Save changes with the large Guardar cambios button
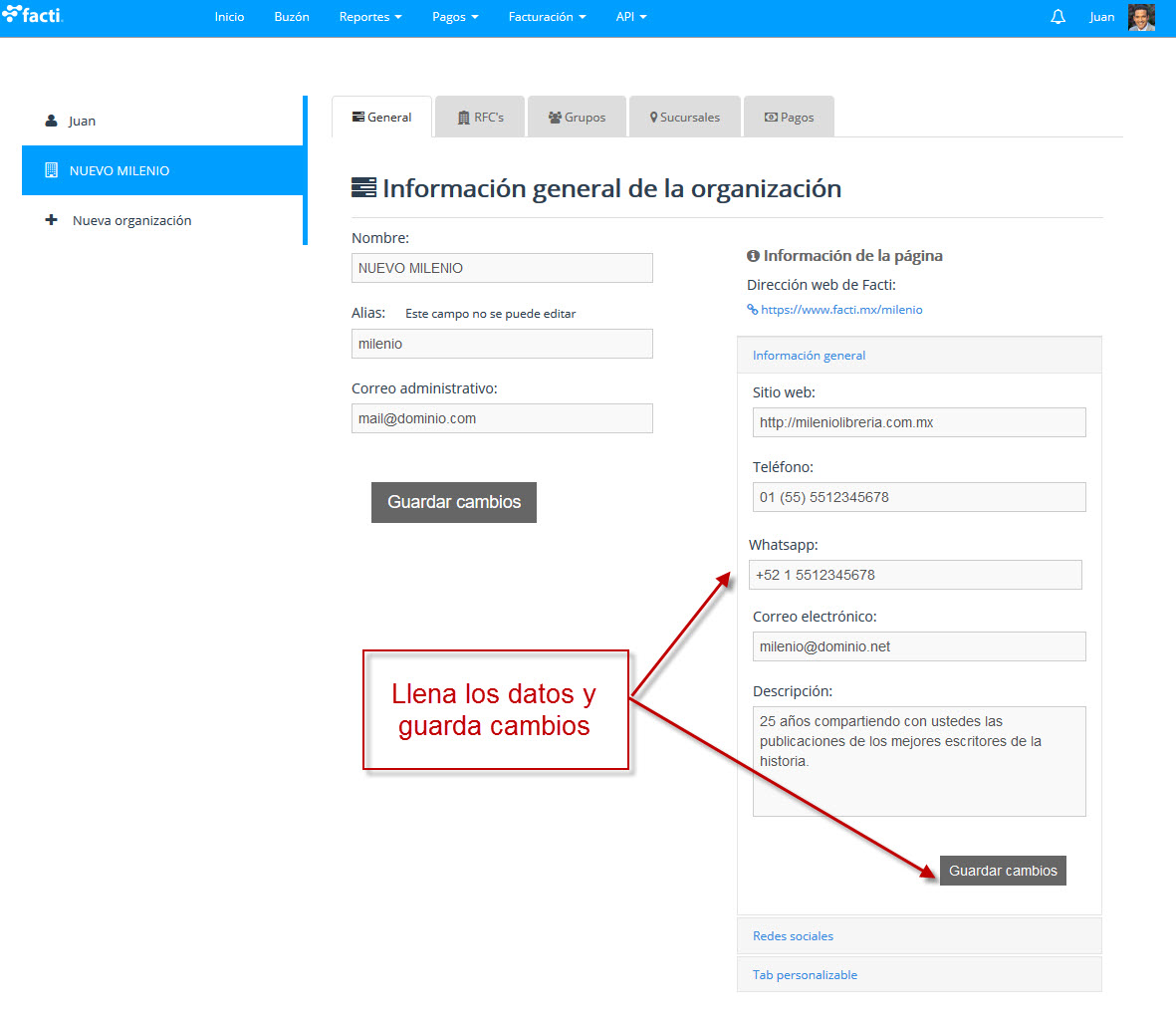The height and width of the screenshot is (1020, 1176). pos(454,502)
